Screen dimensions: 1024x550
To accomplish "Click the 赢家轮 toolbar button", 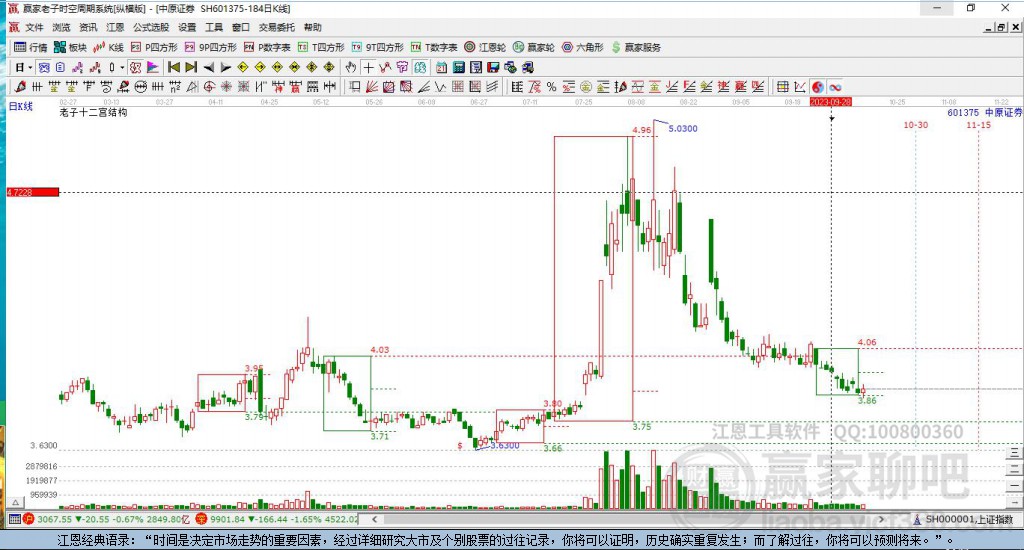I will tap(534, 47).
